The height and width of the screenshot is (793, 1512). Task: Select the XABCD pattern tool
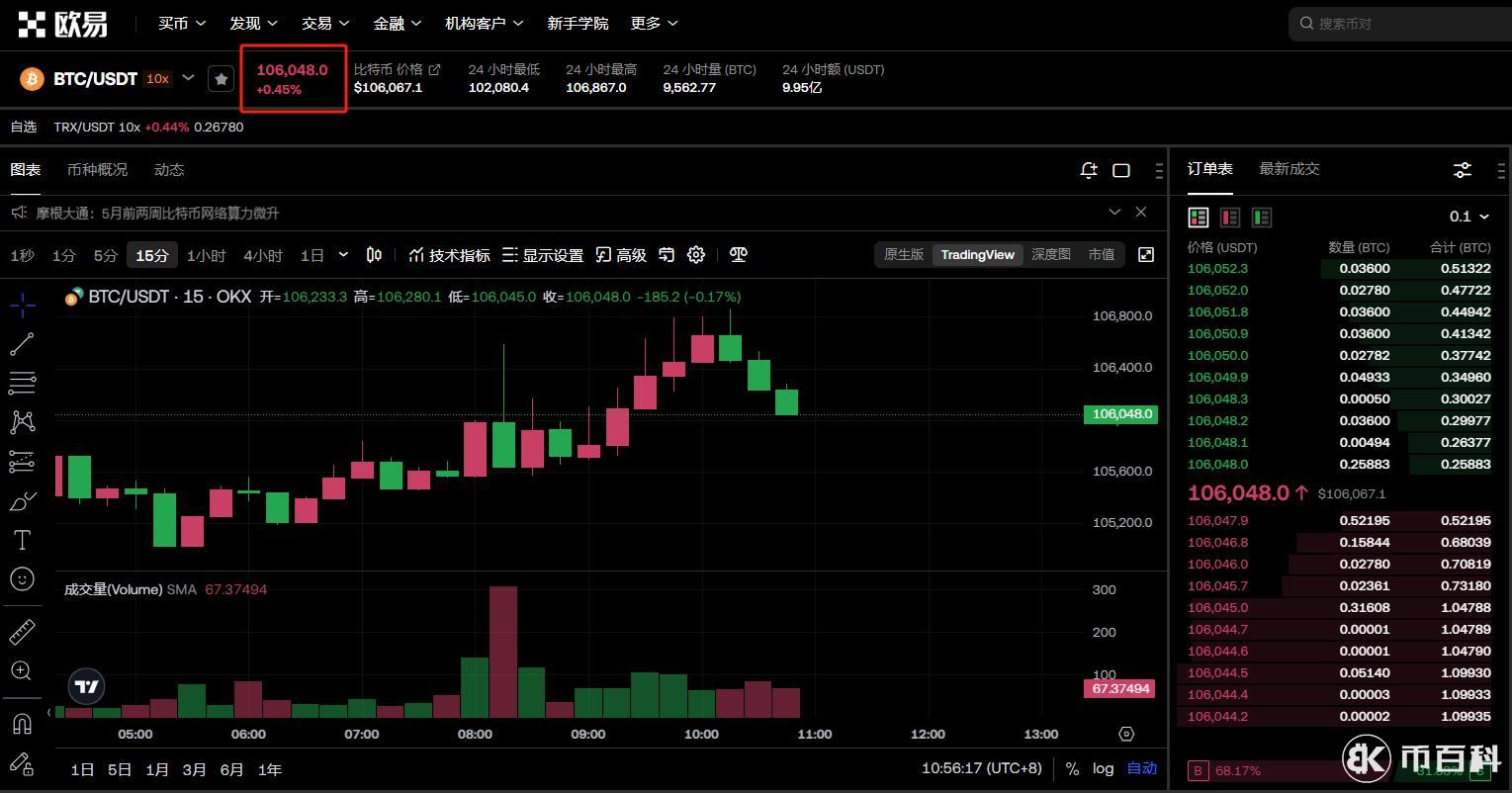point(22,422)
